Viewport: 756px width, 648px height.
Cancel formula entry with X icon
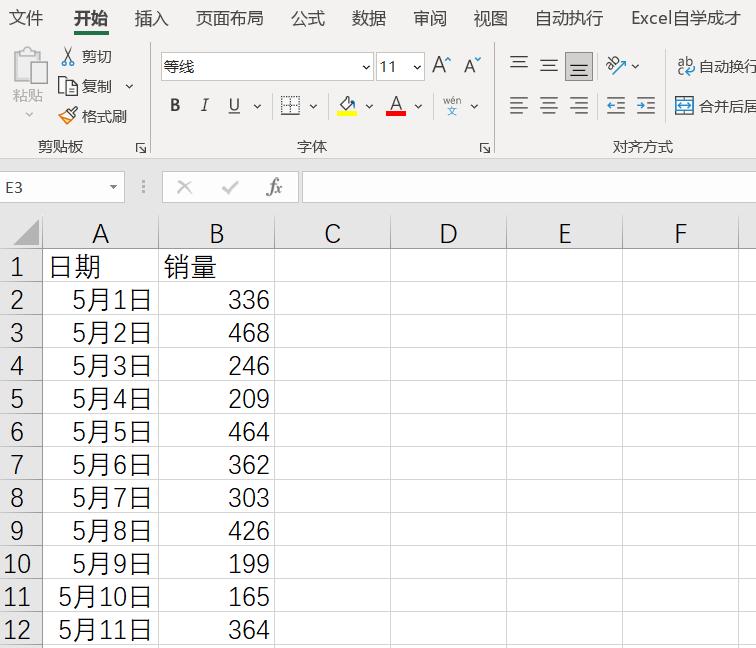coord(185,187)
